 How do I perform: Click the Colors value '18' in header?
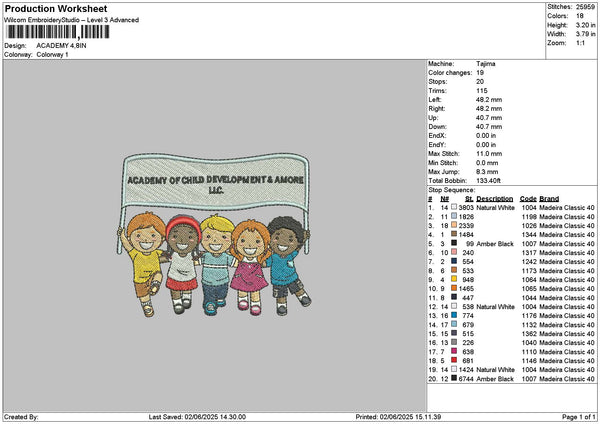point(580,16)
